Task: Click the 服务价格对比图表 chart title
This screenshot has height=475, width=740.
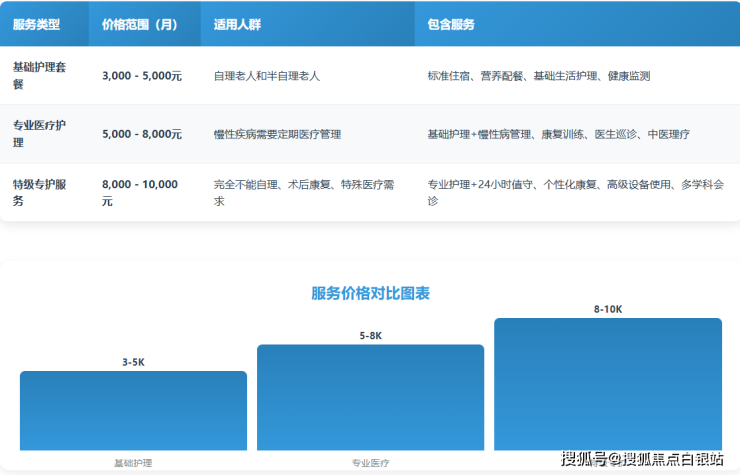Action: 370,293
